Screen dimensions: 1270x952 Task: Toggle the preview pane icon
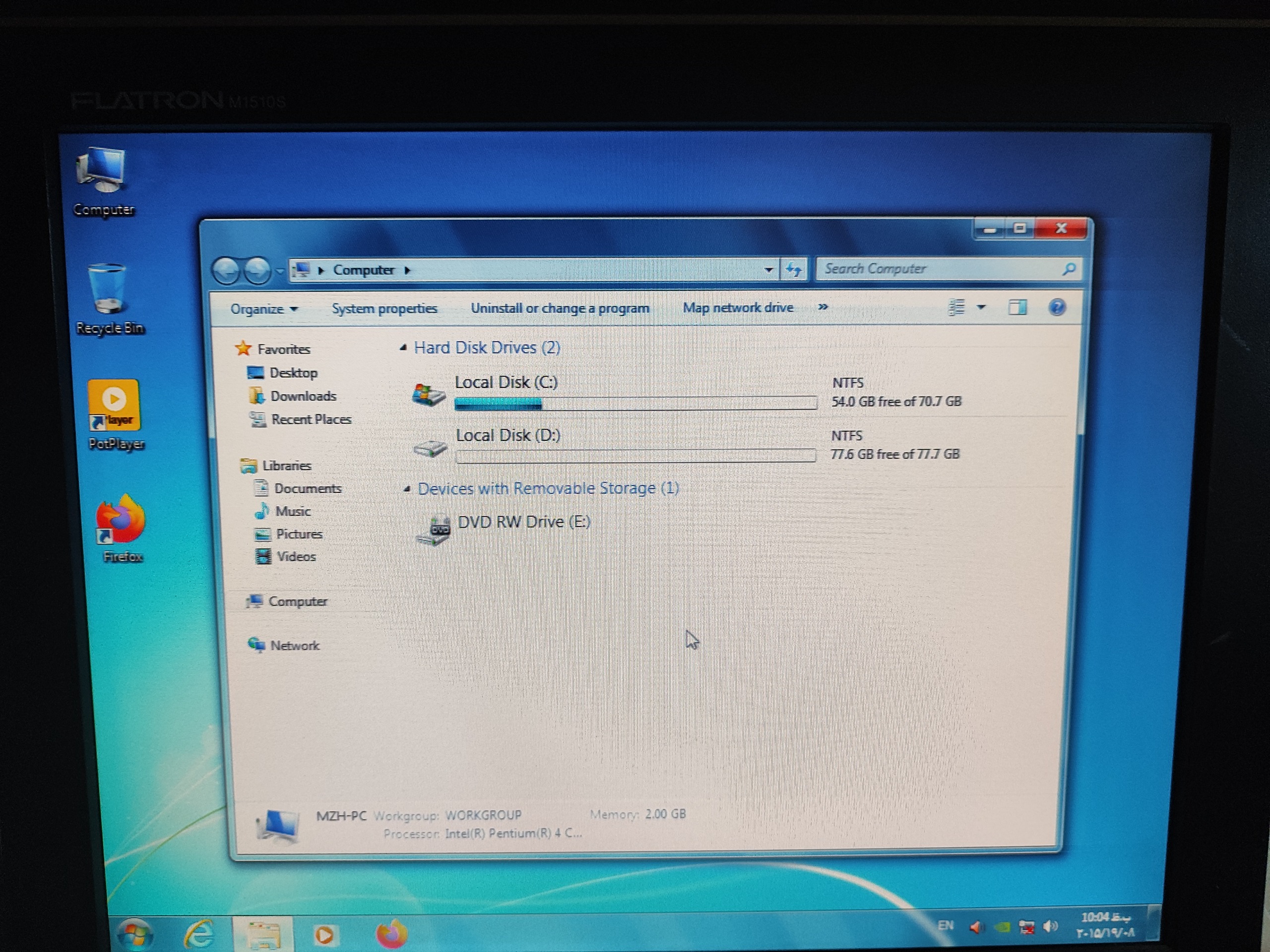1017,307
